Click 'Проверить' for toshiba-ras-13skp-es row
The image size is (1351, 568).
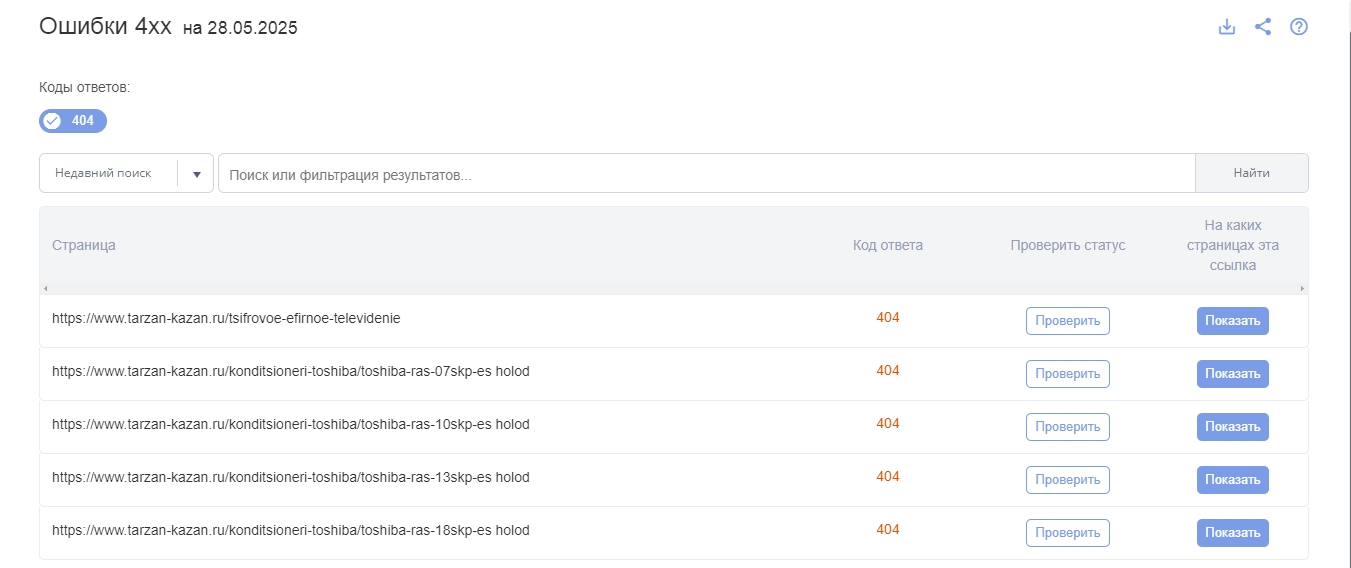tap(1068, 480)
